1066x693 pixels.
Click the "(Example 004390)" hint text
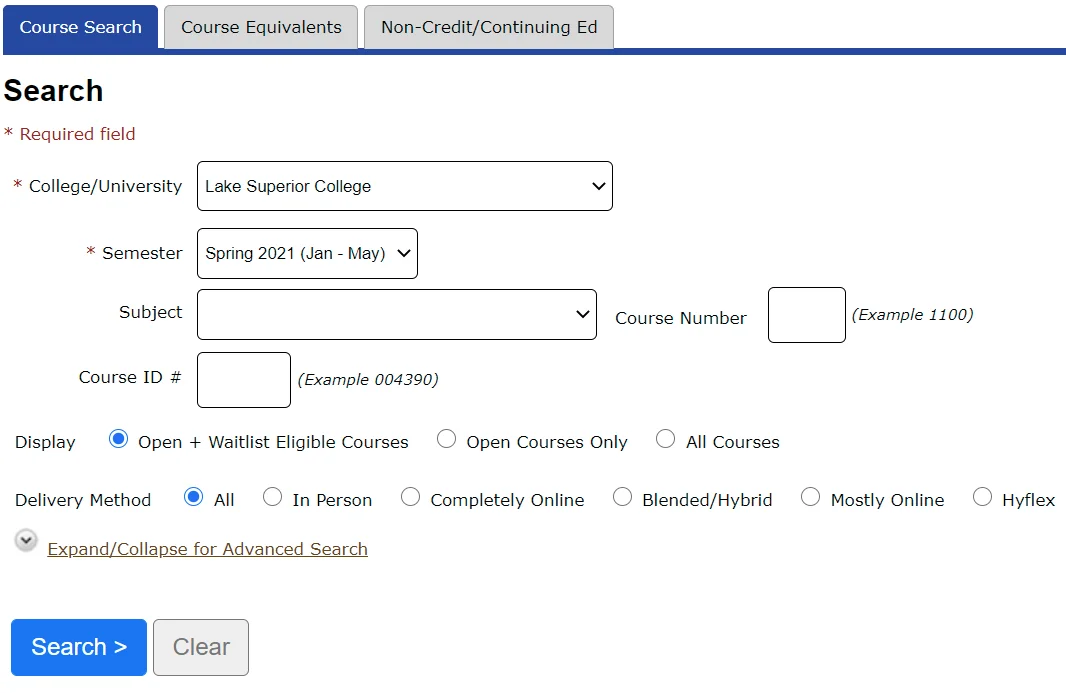pos(368,379)
